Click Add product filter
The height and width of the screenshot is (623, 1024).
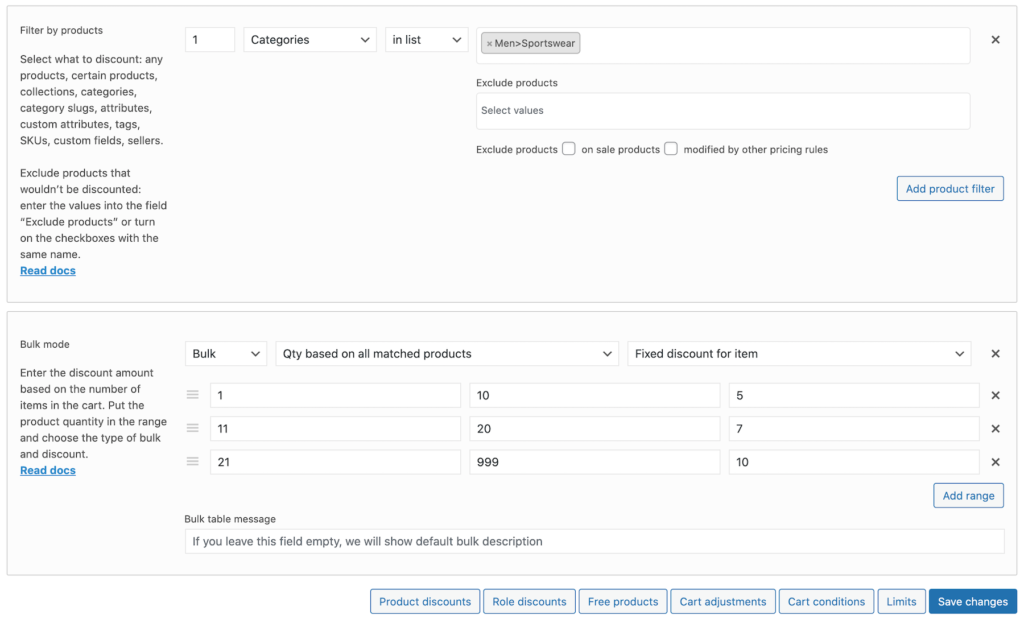click(x=949, y=188)
